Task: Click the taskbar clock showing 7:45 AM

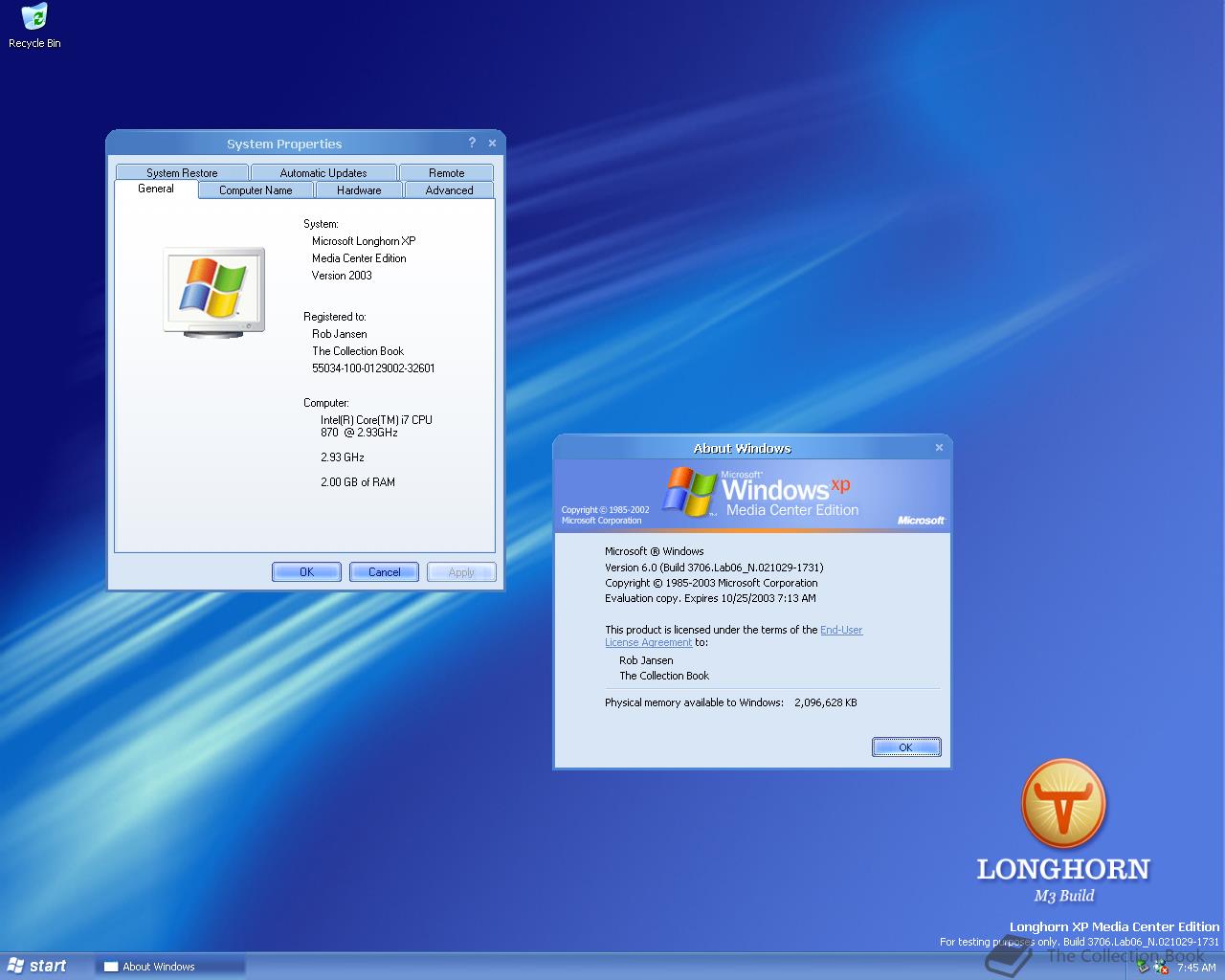Action: 1196,968
